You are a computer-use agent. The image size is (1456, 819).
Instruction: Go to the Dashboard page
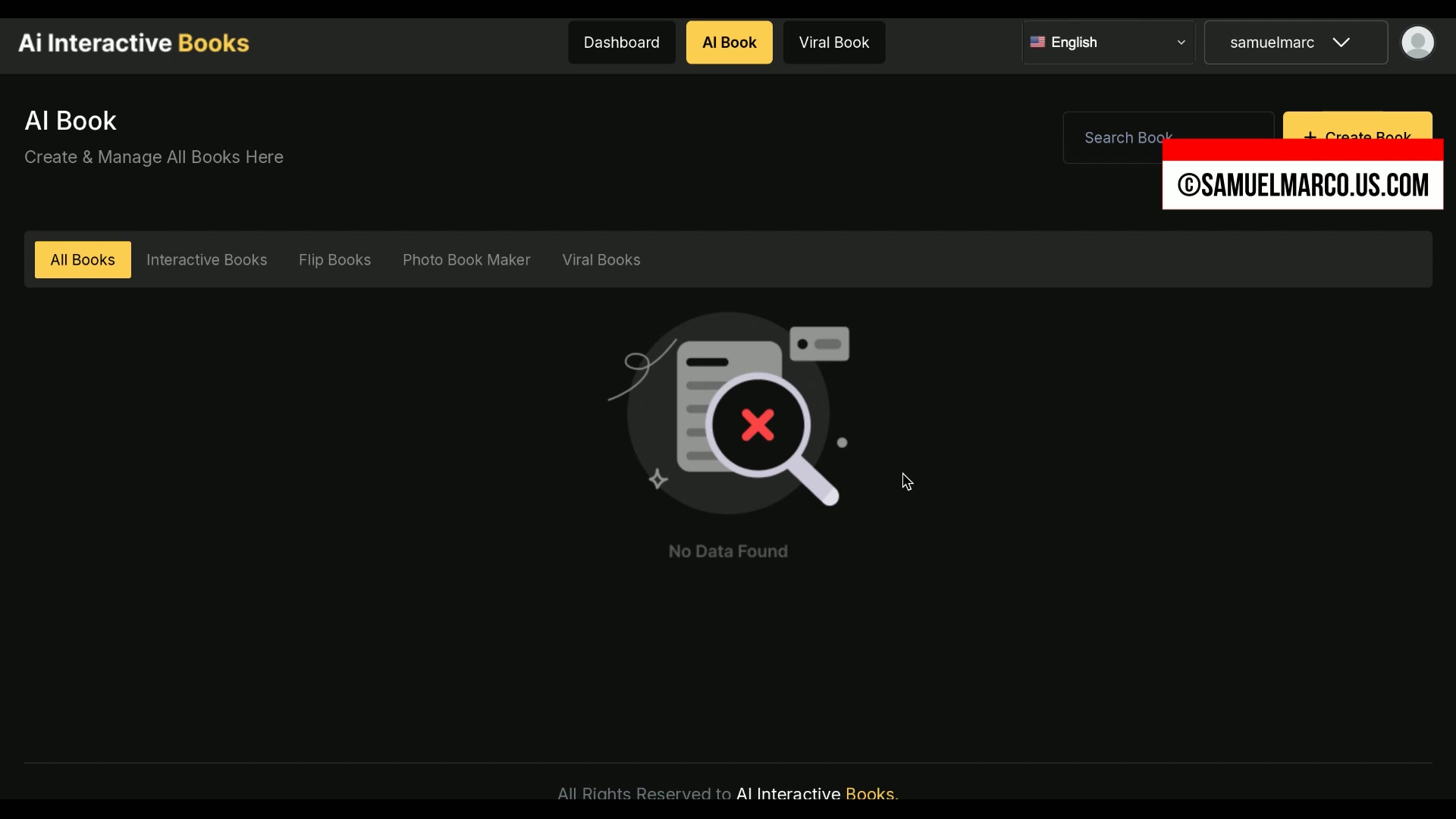click(x=621, y=42)
